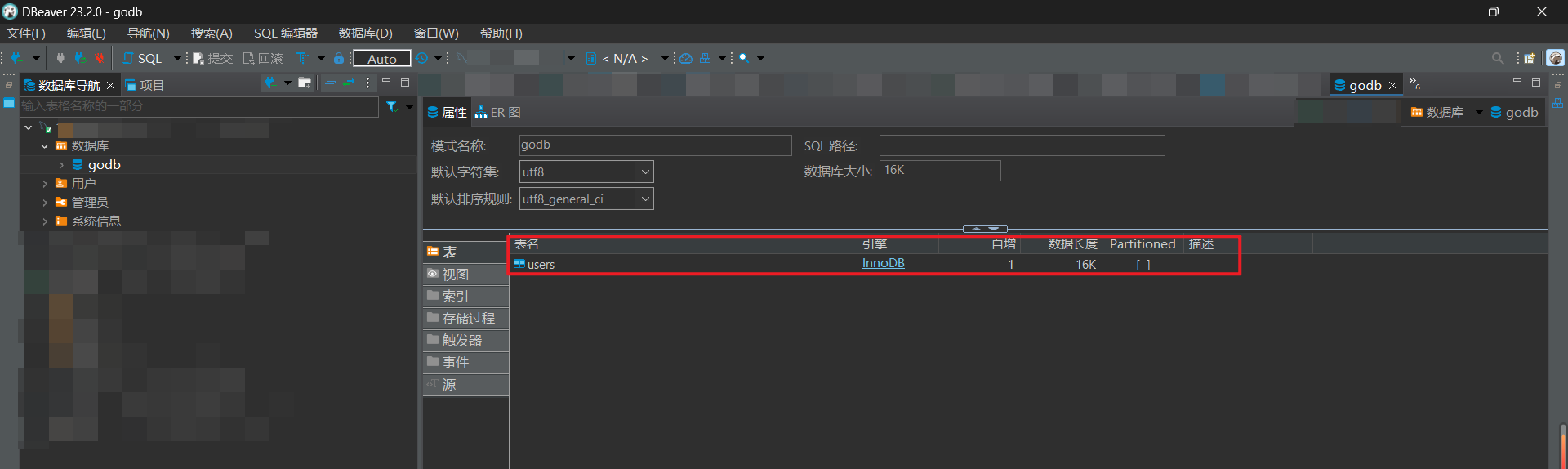This screenshot has height=469, width=1568.
Task: Toggle link with editor arrows icon
Action: click(x=349, y=83)
